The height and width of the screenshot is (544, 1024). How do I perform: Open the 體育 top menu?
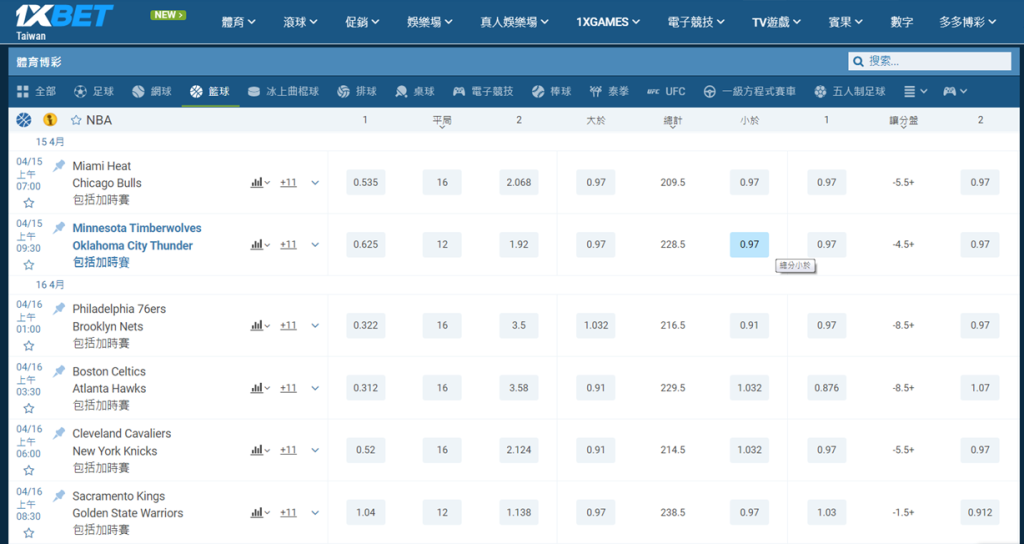[238, 22]
